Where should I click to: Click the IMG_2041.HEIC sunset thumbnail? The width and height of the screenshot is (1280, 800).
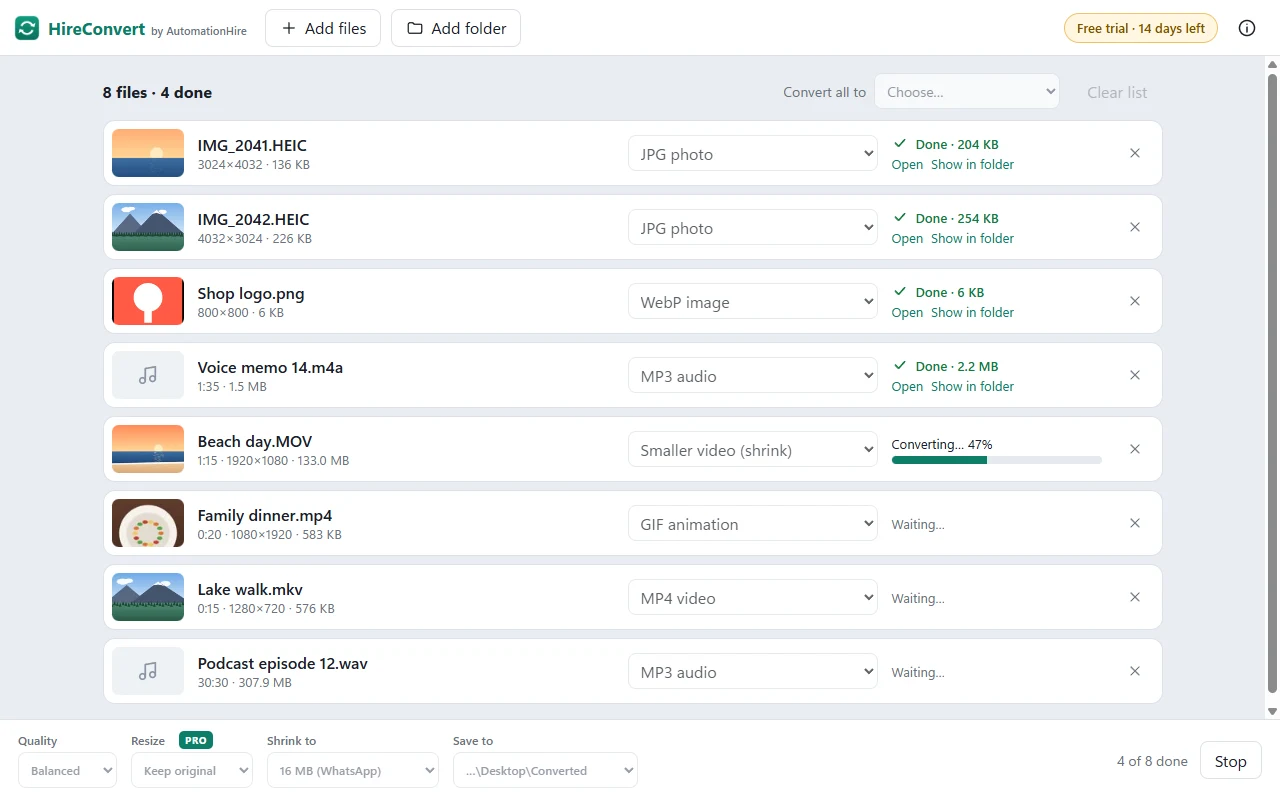(x=148, y=153)
